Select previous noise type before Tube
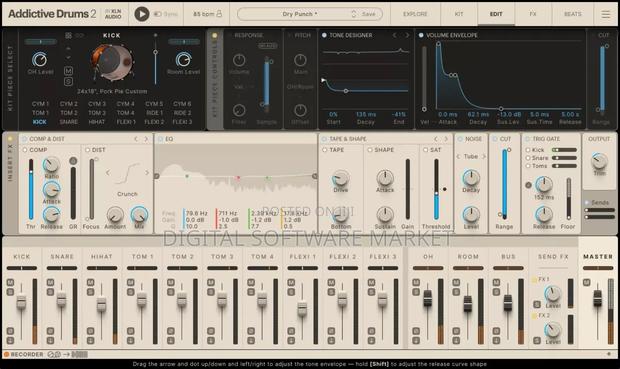The height and width of the screenshot is (369, 620). coord(458,157)
